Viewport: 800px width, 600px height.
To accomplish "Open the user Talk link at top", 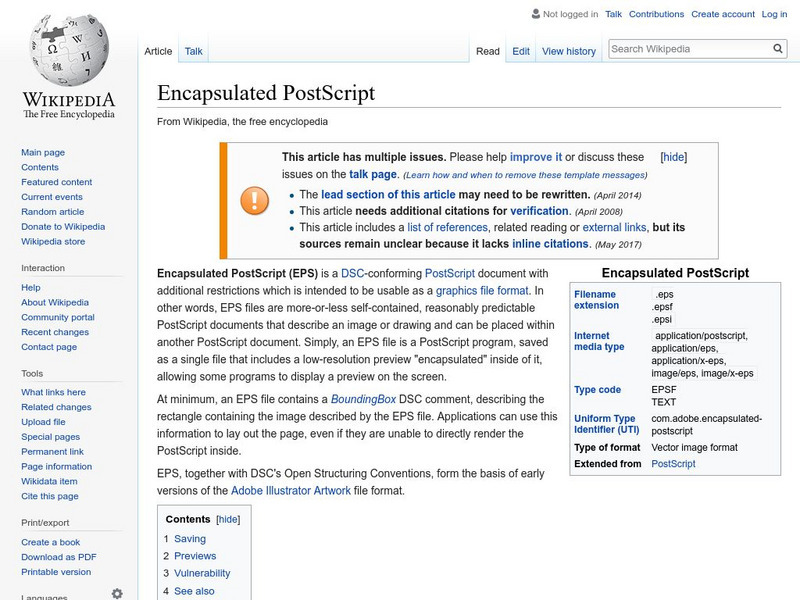I will (613, 14).
